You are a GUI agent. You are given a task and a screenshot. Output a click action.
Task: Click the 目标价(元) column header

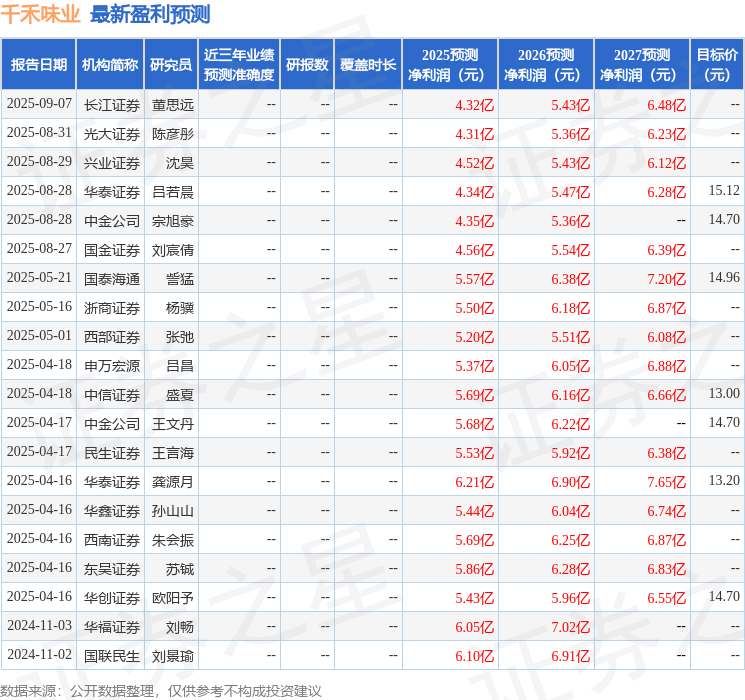point(717,65)
